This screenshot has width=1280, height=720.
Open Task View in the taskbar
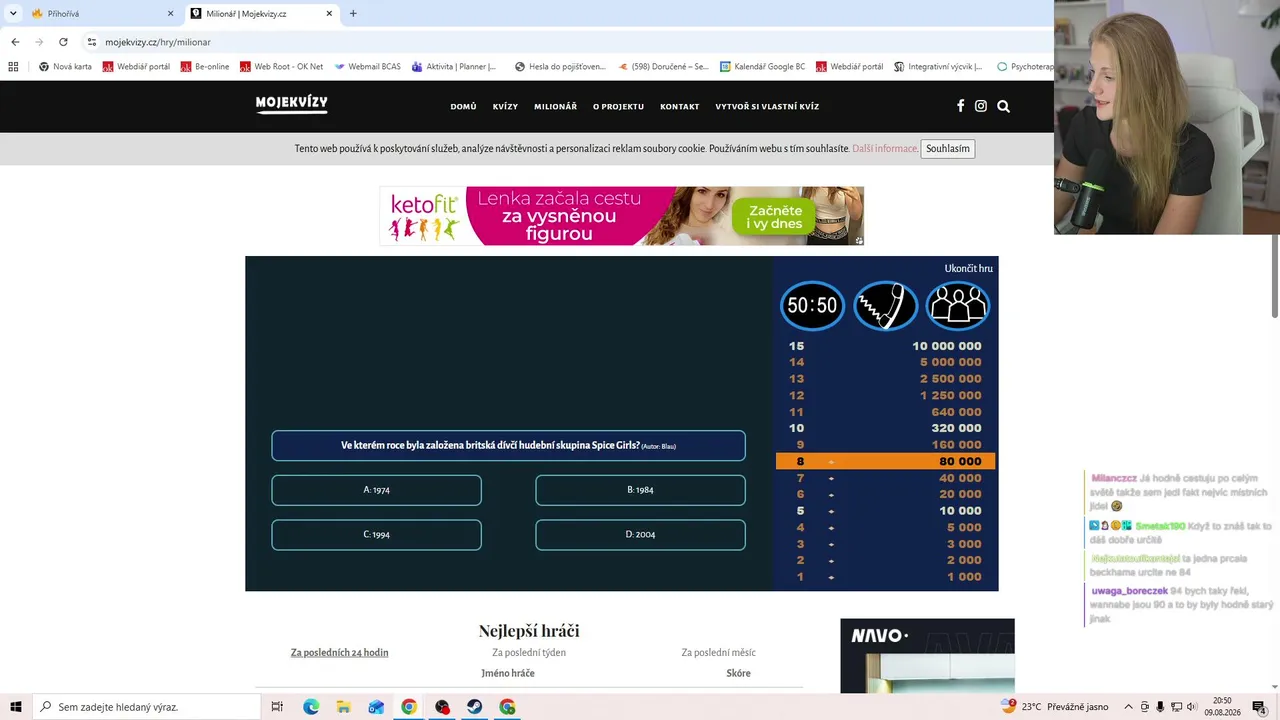[x=278, y=707]
